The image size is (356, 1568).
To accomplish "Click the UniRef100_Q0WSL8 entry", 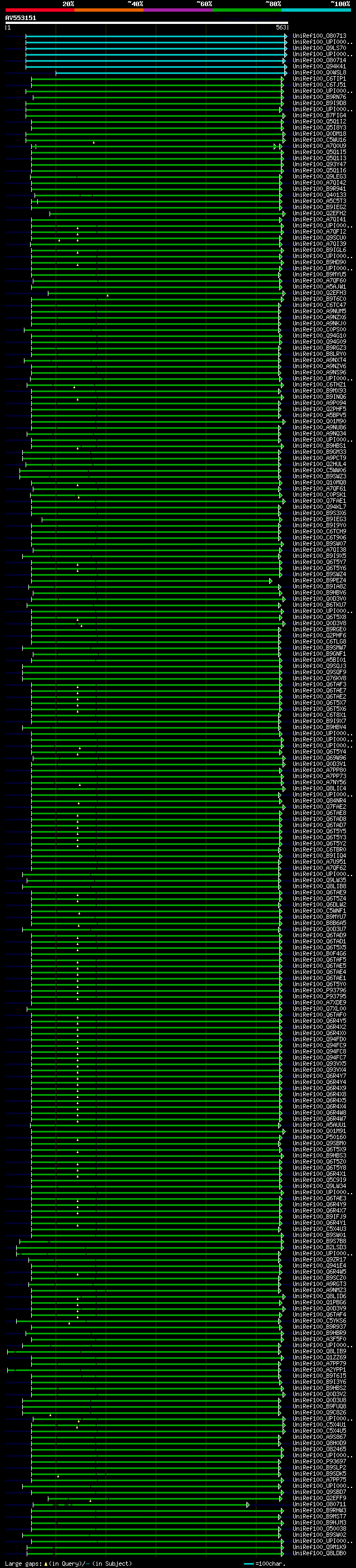I will pos(319,72).
